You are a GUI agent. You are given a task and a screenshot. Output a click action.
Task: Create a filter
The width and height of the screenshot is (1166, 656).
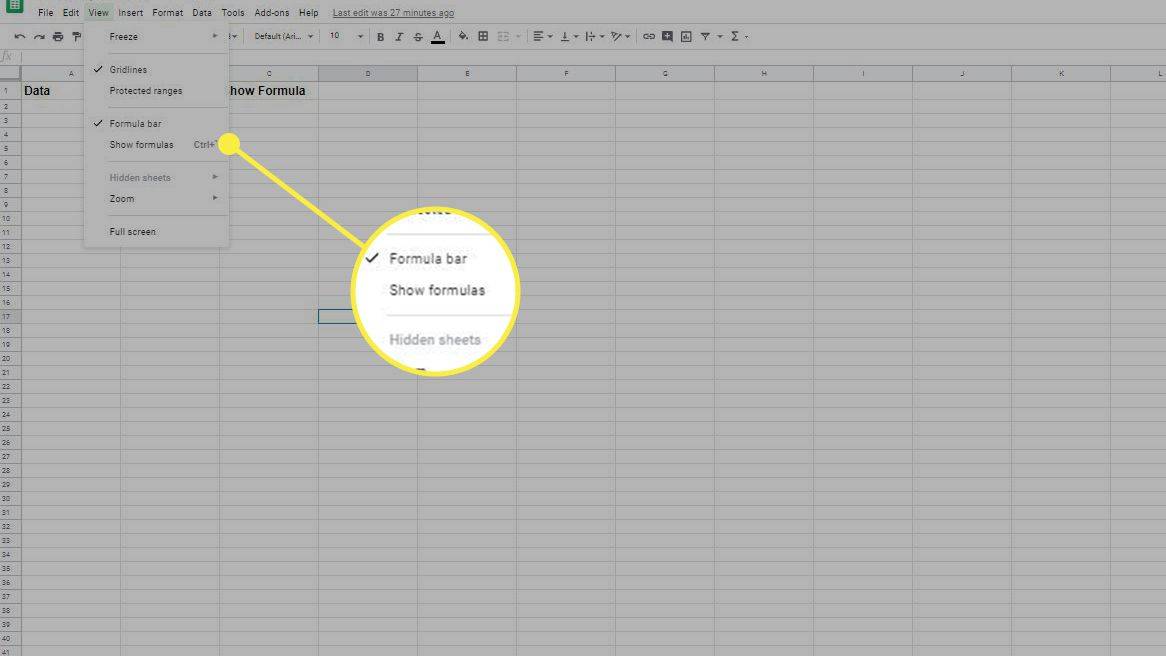coord(707,36)
